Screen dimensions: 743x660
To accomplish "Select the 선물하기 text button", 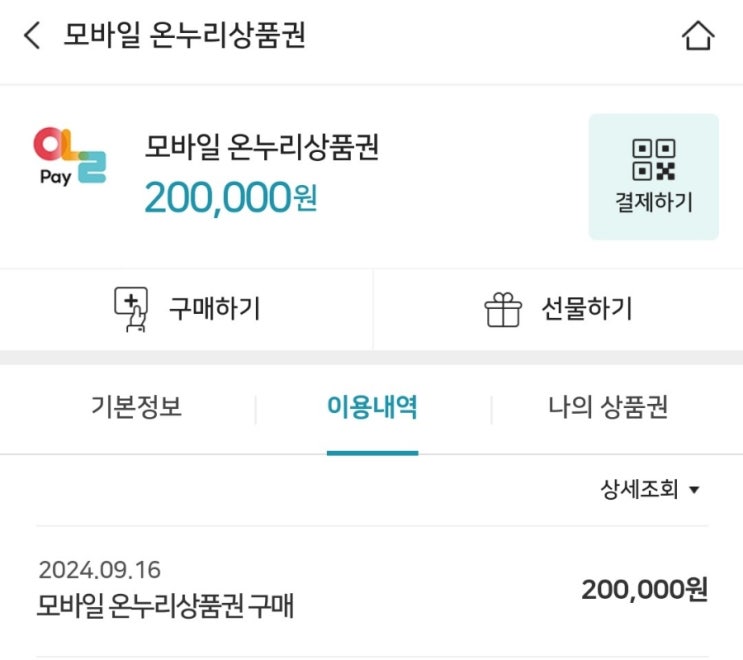I will pyautogui.click(x=587, y=308).
